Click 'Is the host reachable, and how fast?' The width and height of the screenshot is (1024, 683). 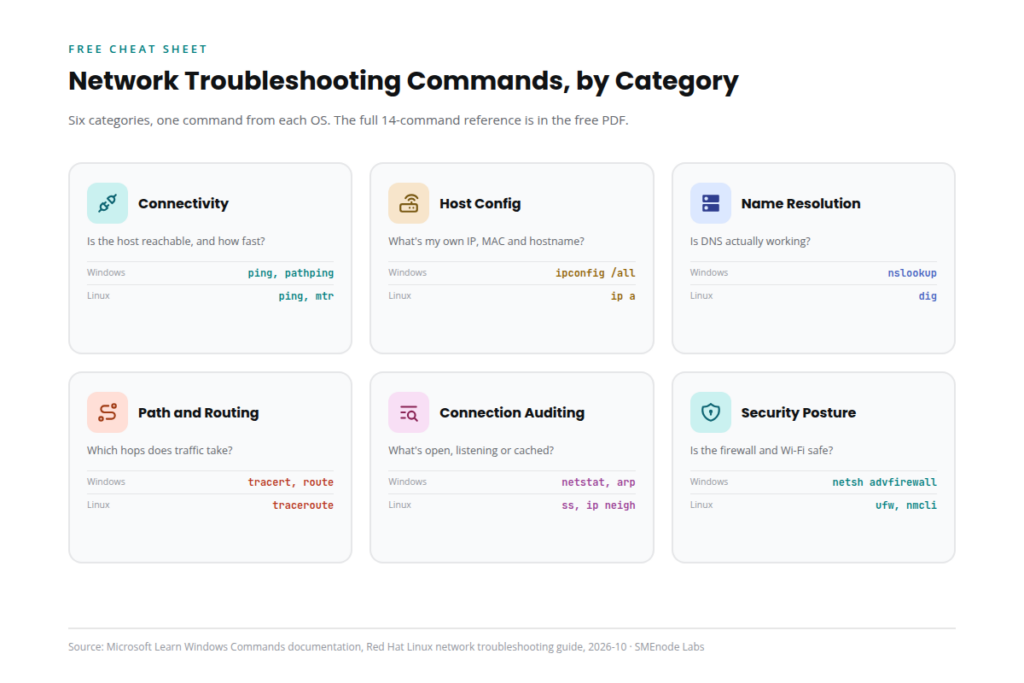(176, 241)
